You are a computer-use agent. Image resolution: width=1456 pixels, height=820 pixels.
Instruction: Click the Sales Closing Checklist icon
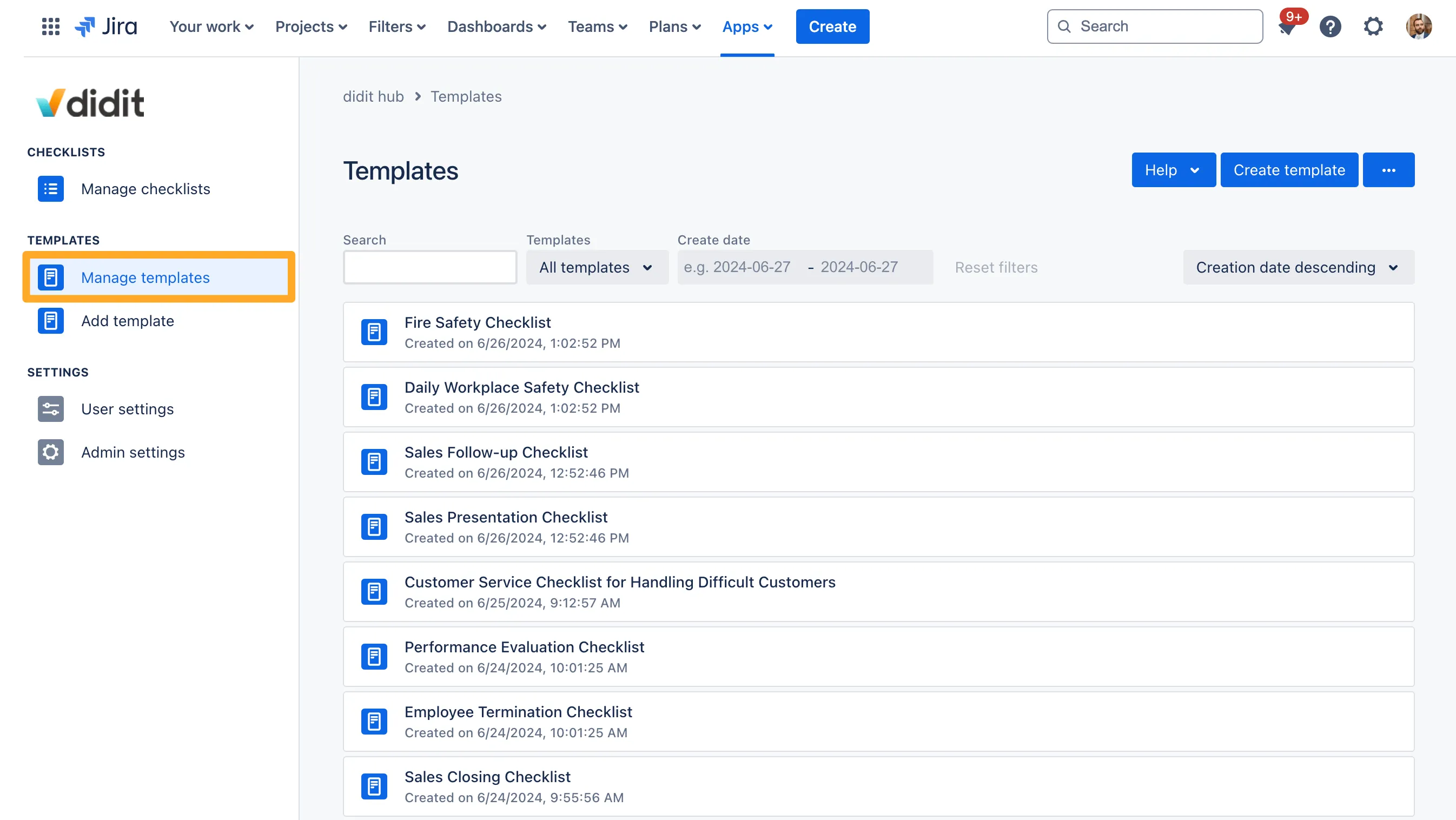click(374, 787)
